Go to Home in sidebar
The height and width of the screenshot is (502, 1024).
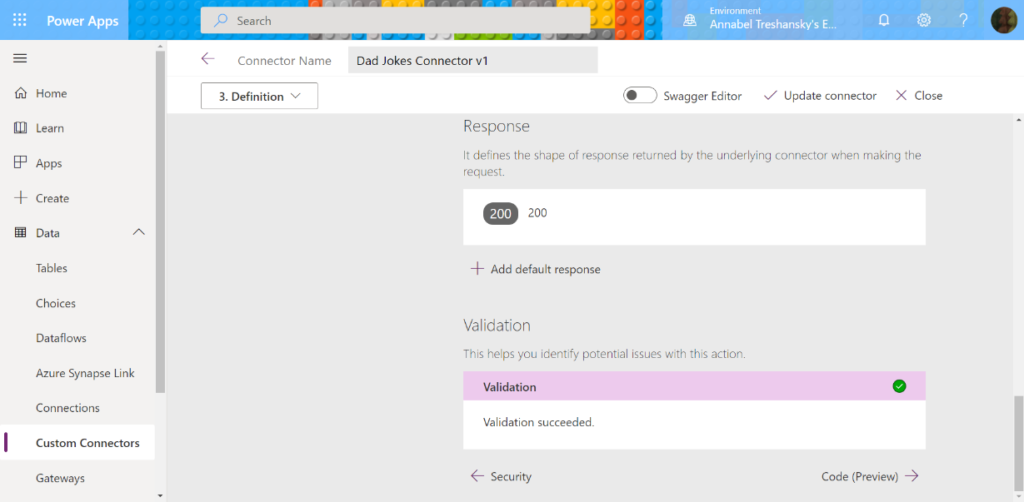[51, 93]
